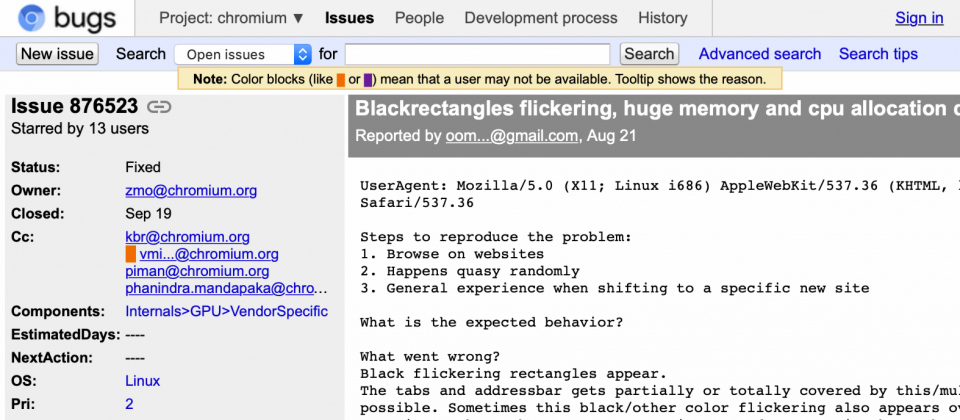Click the '2. Happens quasy randomly' line
The width and height of the screenshot is (960, 420).
coord(470,271)
